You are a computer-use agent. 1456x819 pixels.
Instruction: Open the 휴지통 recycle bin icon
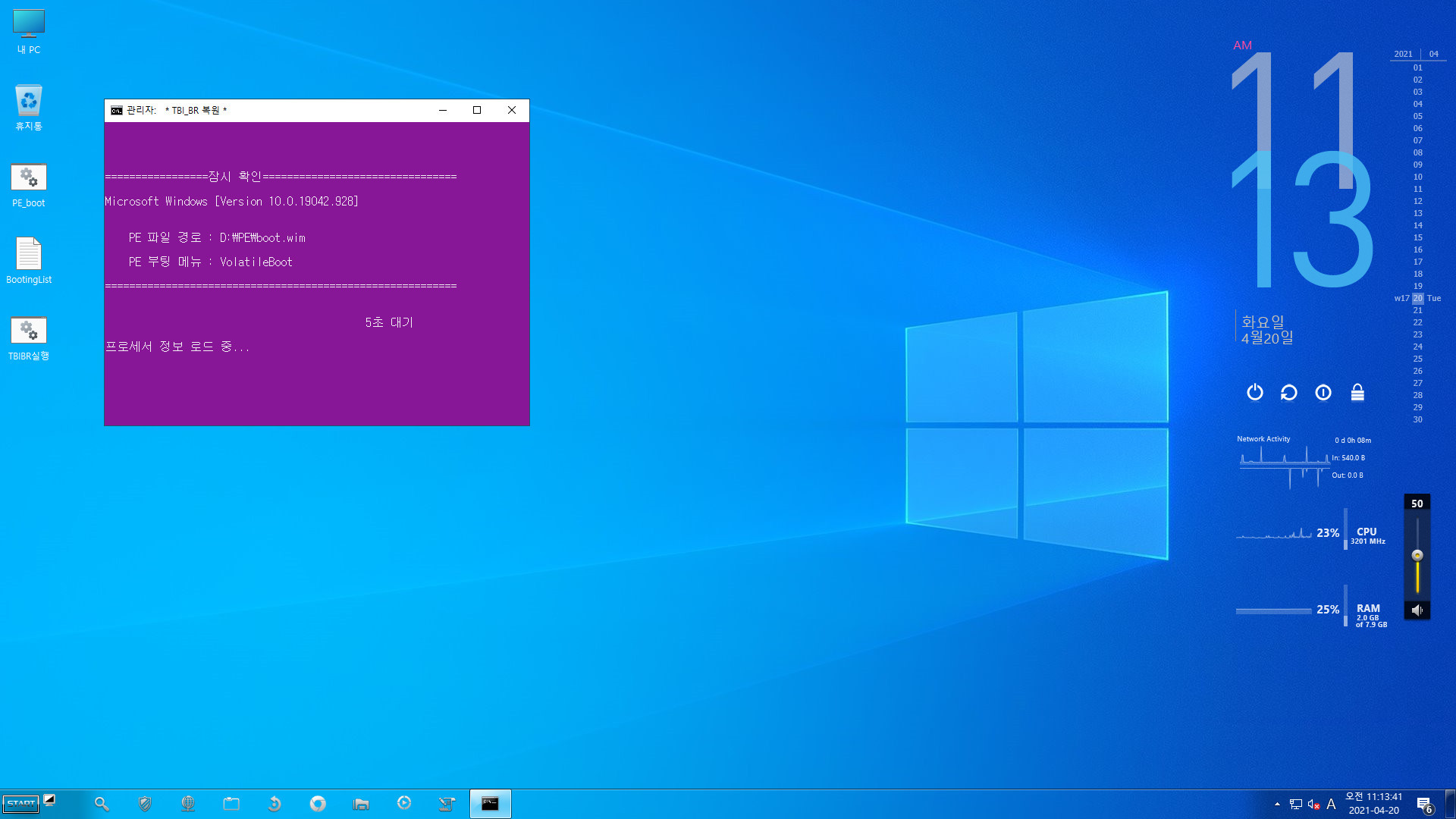[29, 108]
